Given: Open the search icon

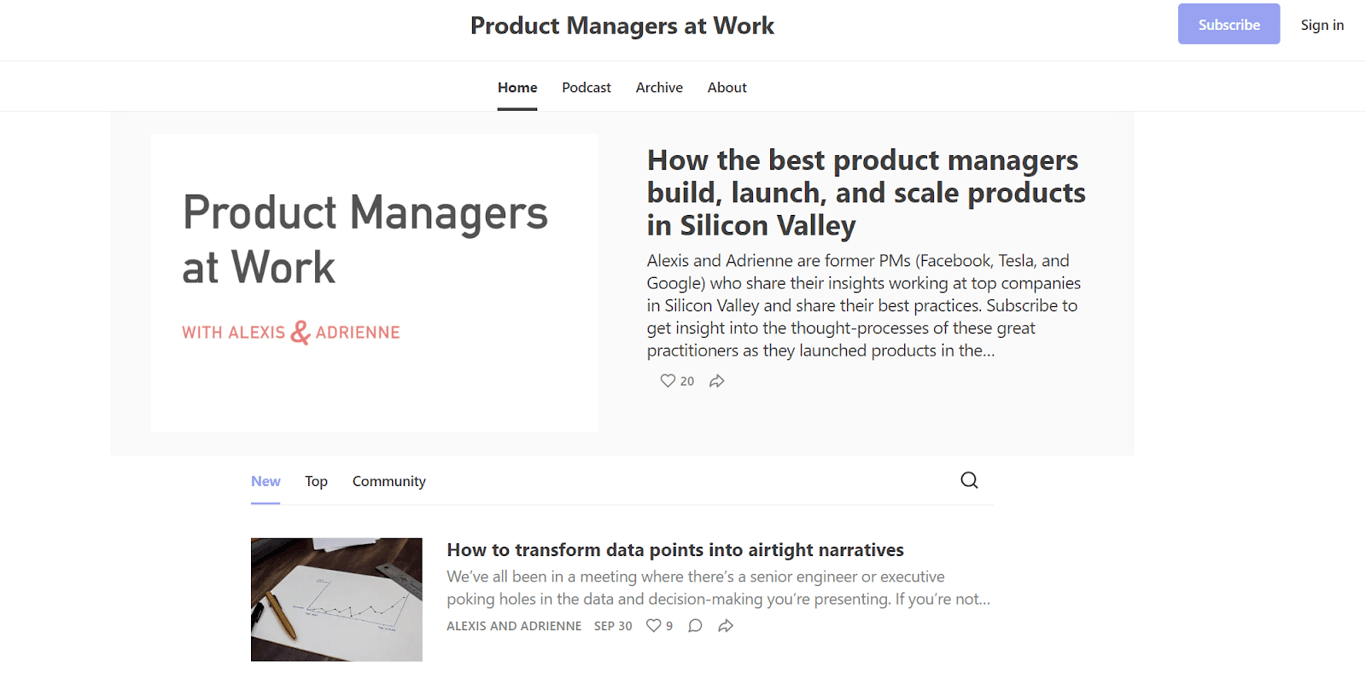Looking at the screenshot, I should point(968,480).
